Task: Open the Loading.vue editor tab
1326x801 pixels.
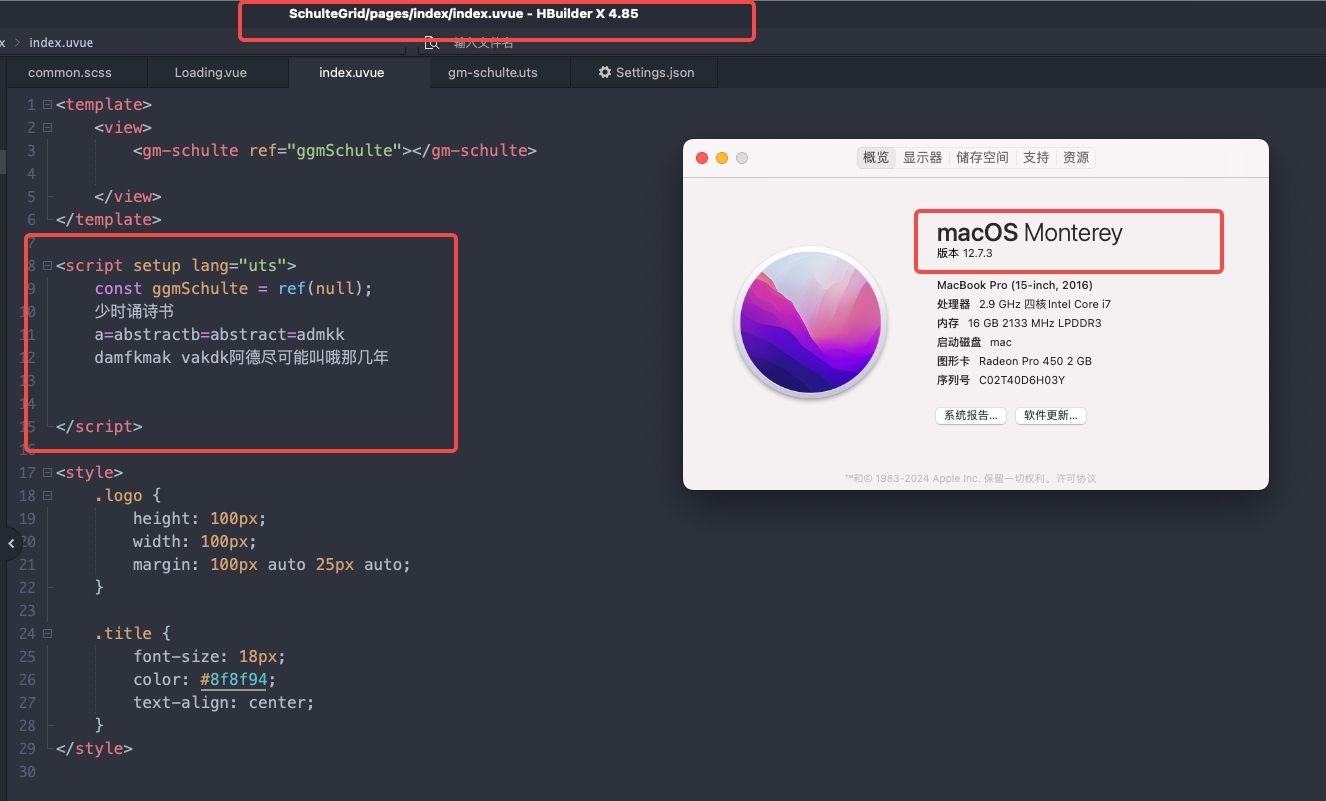Action: point(210,73)
